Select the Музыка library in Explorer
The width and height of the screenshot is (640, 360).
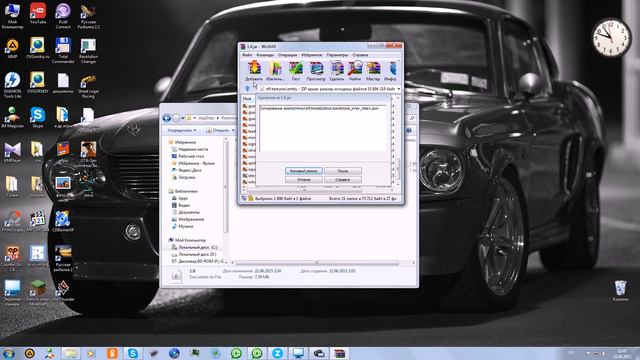point(182,226)
